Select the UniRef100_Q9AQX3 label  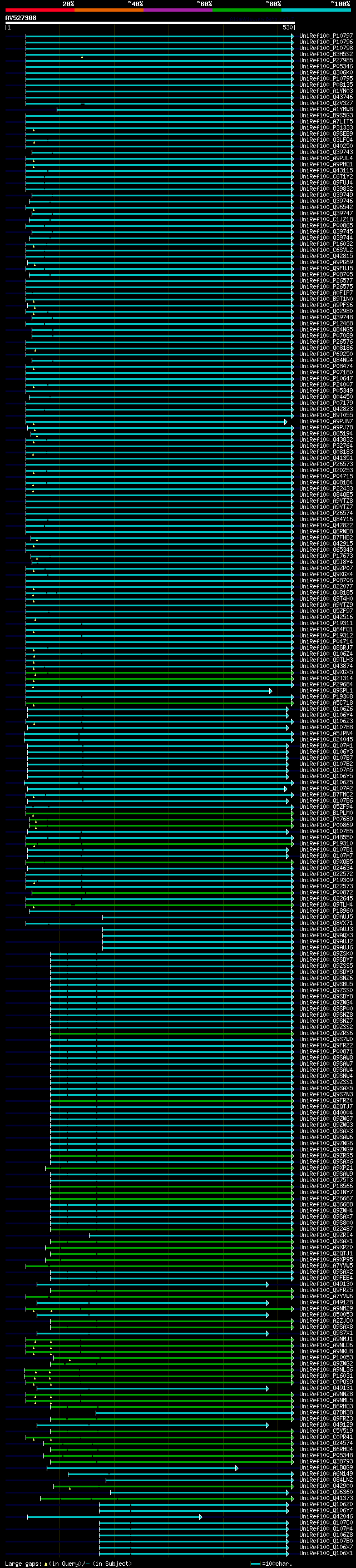point(326,935)
